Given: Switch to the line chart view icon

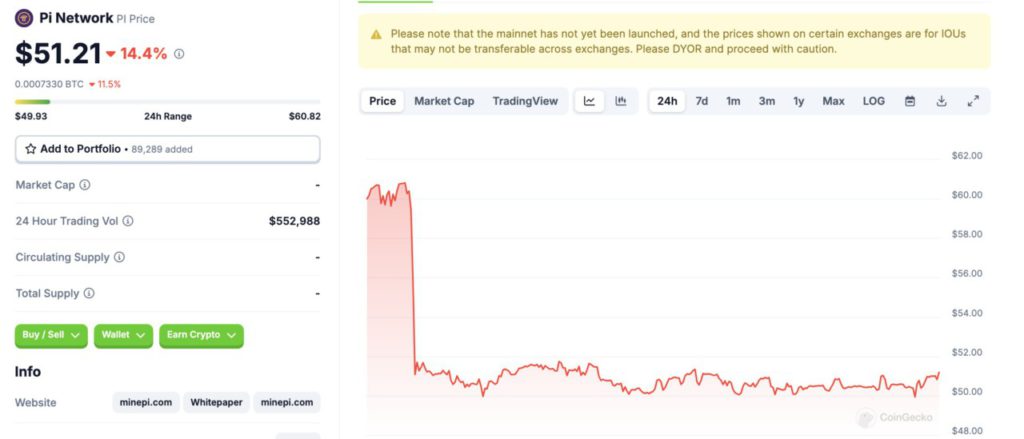Looking at the screenshot, I should click(590, 101).
